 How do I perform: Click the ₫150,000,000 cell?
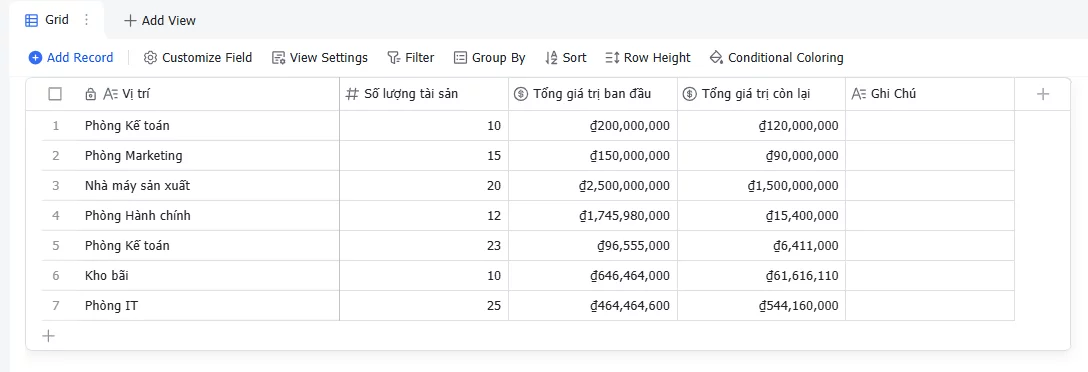(593, 155)
